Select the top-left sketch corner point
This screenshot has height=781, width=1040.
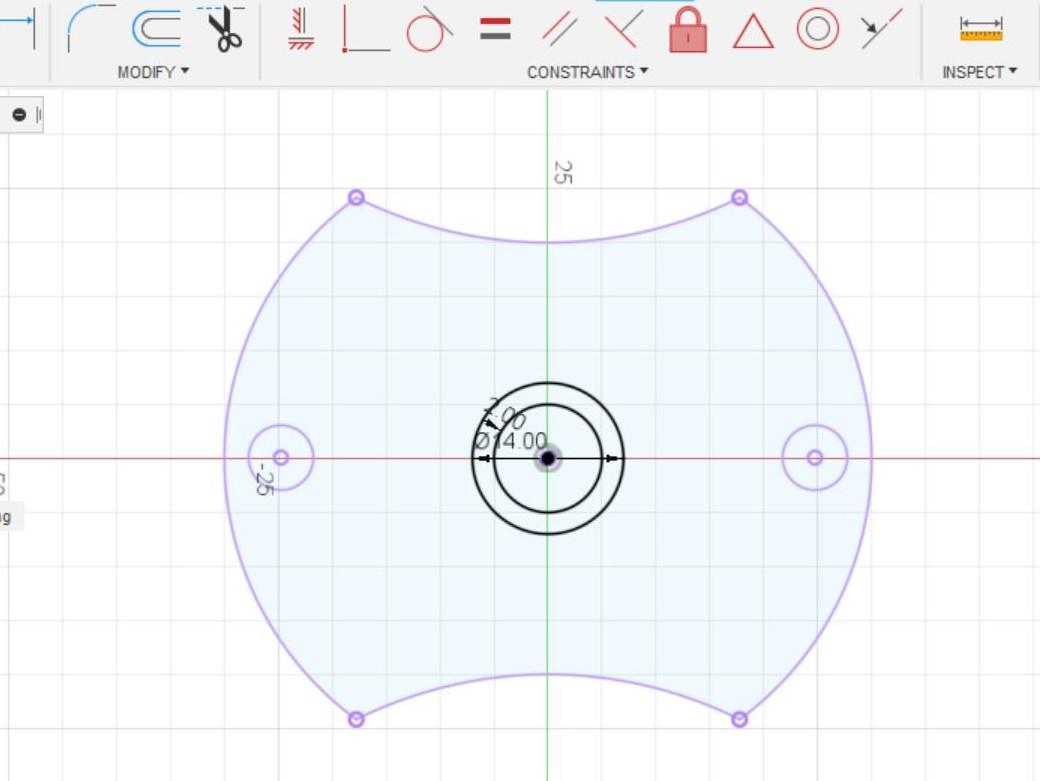click(356, 198)
